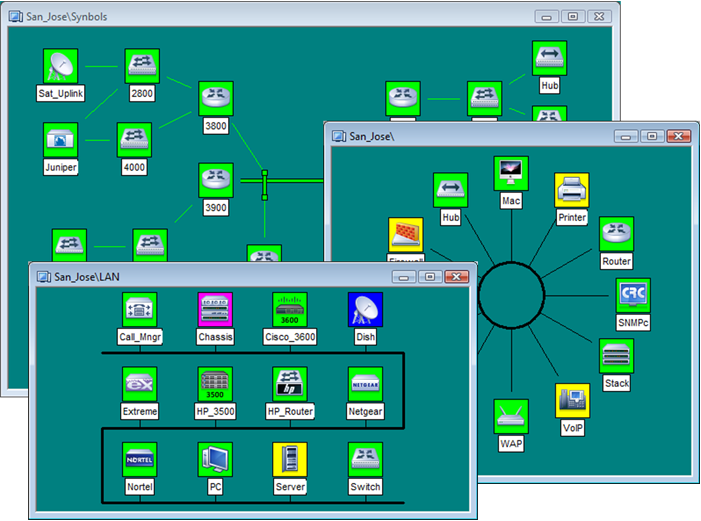Click the router icon left of the Symbols window's top-right switch
The width and height of the screenshot is (701, 521).
point(403,98)
